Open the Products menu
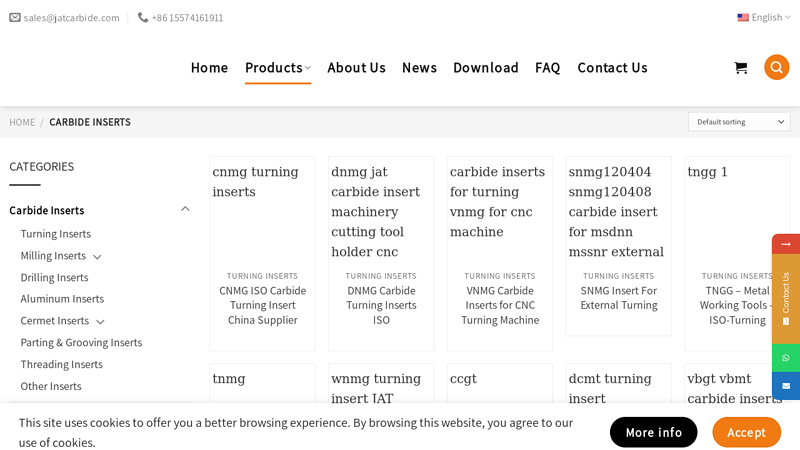The height and width of the screenshot is (450, 800). tap(278, 68)
